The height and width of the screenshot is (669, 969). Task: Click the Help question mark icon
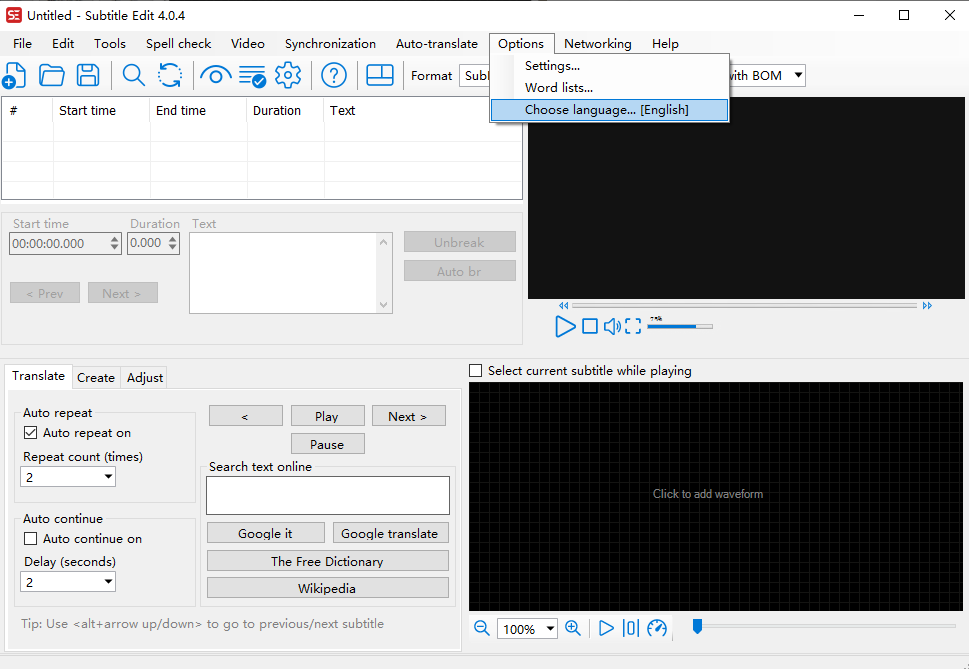334,75
